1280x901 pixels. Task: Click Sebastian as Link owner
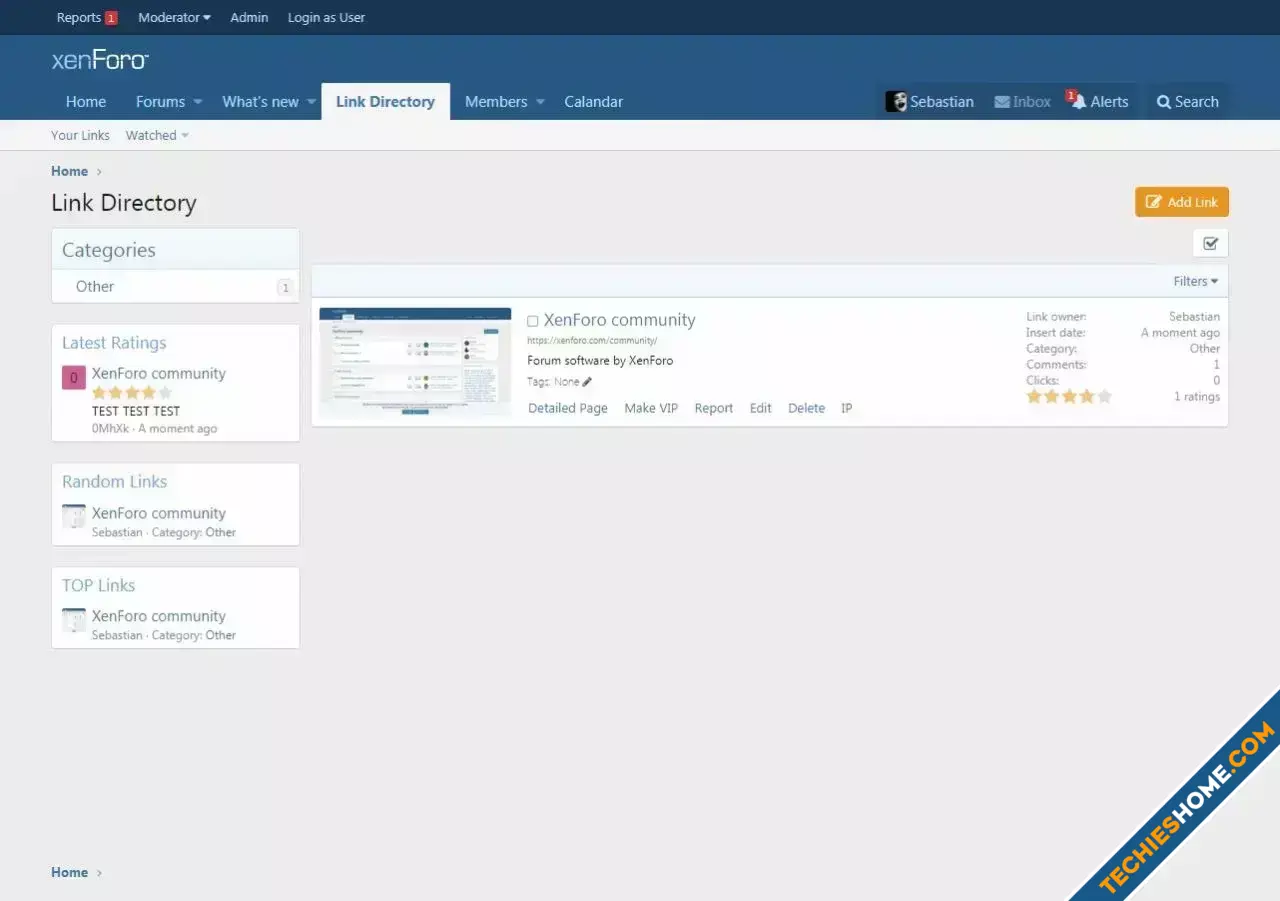1194,316
